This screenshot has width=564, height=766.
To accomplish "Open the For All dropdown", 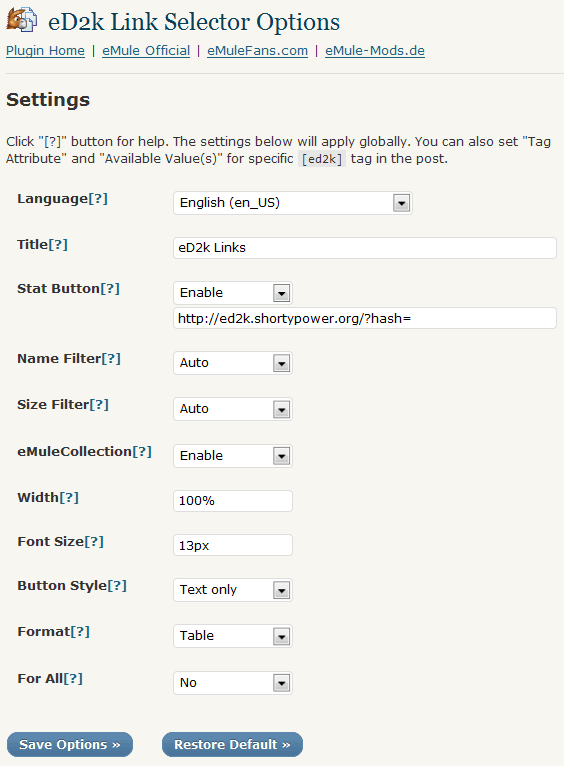I will click(x=233, y=682).
